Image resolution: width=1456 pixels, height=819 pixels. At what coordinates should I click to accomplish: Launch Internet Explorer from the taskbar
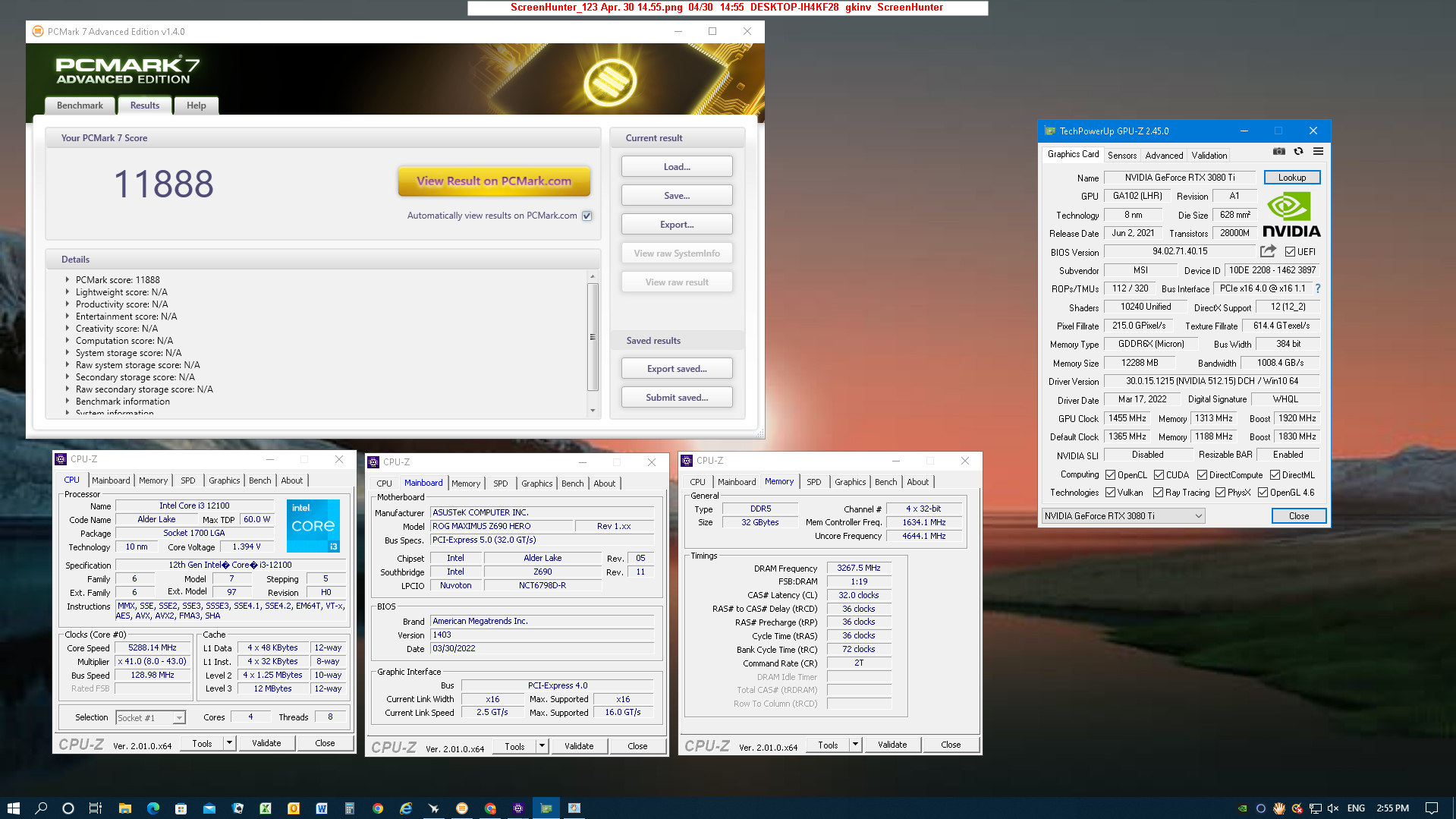(x=406, y=808)
